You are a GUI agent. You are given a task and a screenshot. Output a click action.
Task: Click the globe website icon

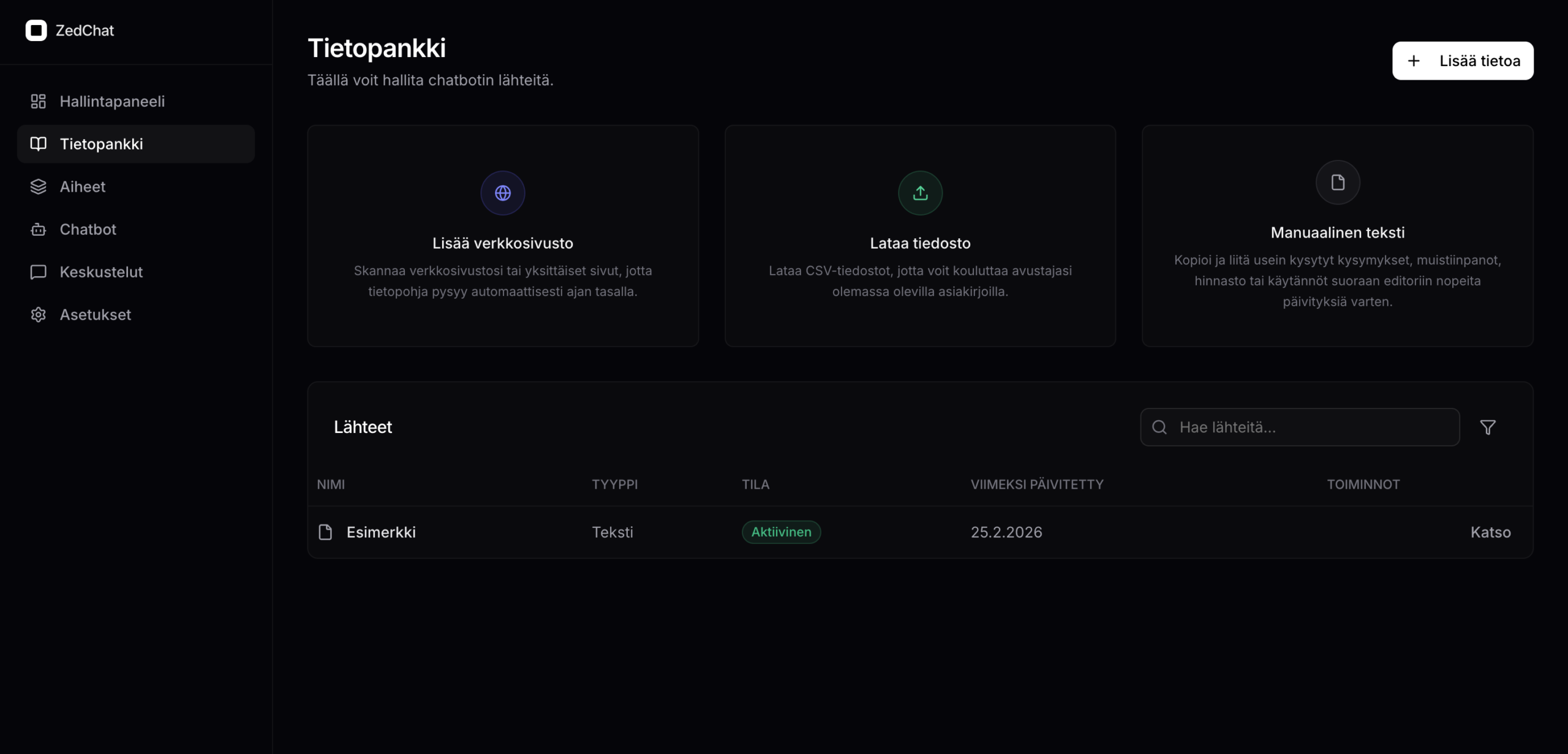pyautogui.click(x=502, y=193)
